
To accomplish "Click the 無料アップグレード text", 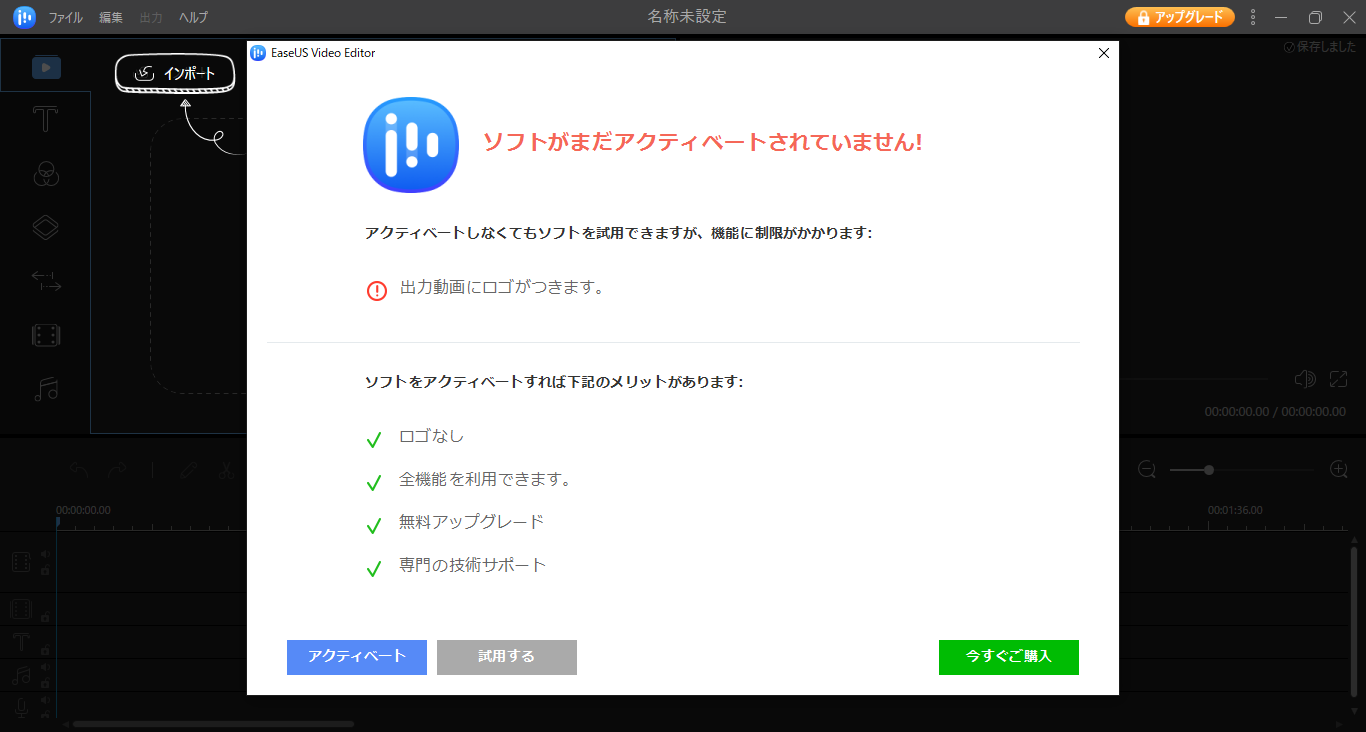I will coord(472,522).
